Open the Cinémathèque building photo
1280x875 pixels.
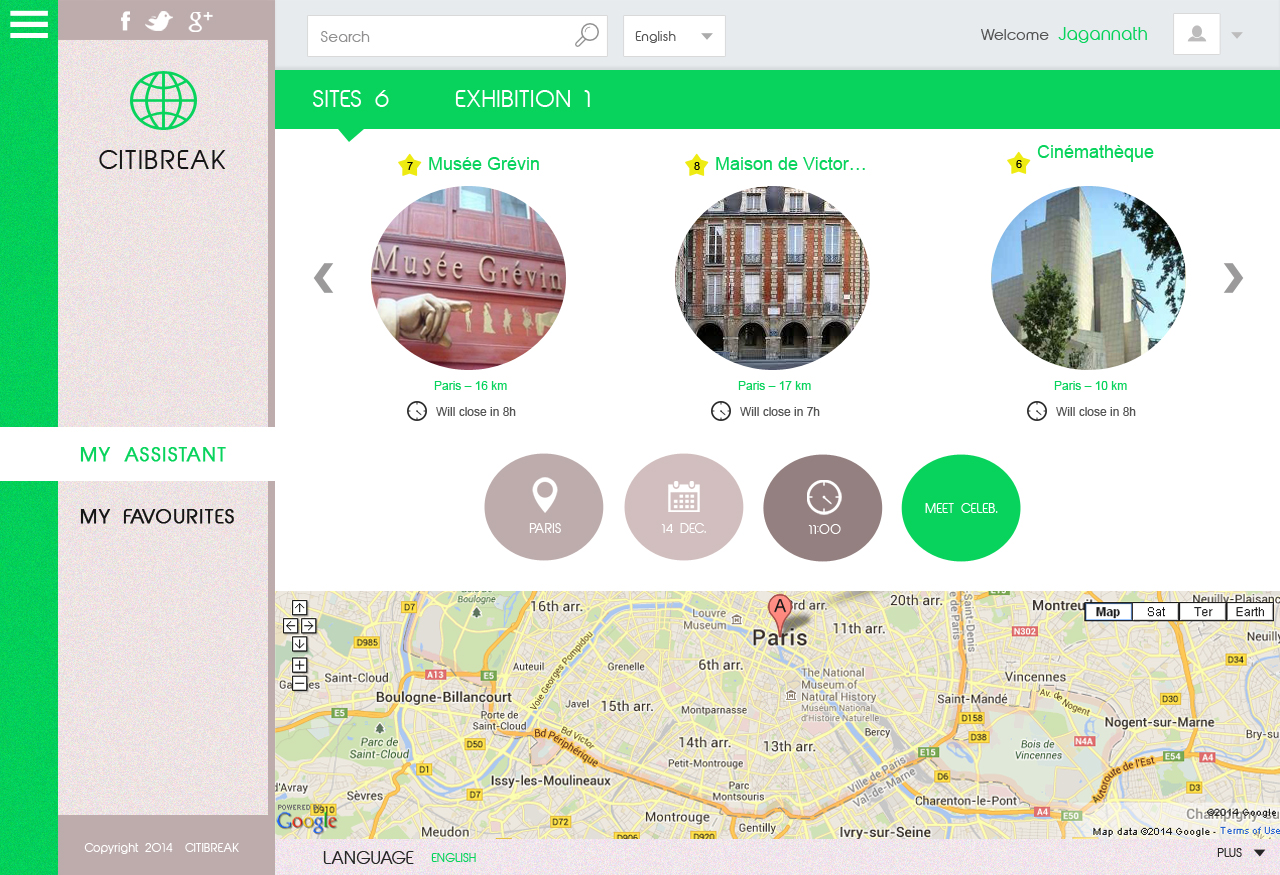(x=1088, y=278)
